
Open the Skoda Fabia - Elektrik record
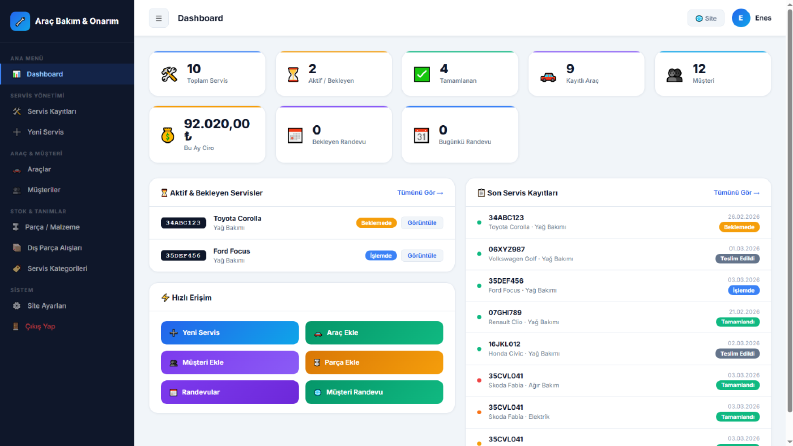[x=618, y=412]
